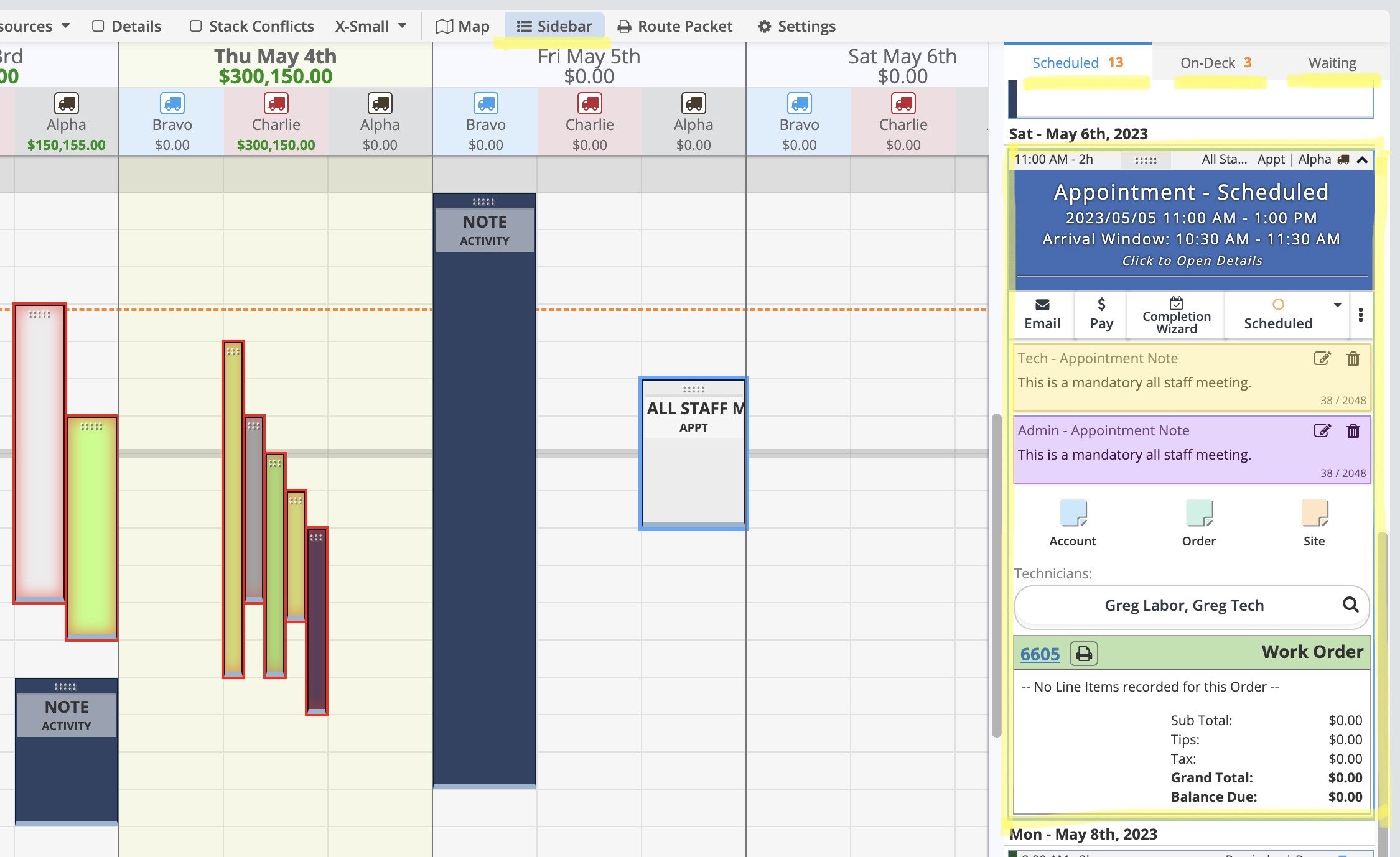Image resolution: width=1400 pixels, height=857 pixels.
Task: Click the three-dot more options icon
Action: pos(1361,315)
